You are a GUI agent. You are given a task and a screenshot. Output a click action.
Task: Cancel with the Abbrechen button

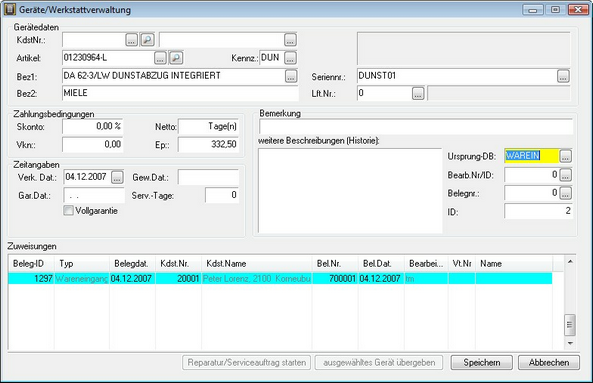coord(549,363)
